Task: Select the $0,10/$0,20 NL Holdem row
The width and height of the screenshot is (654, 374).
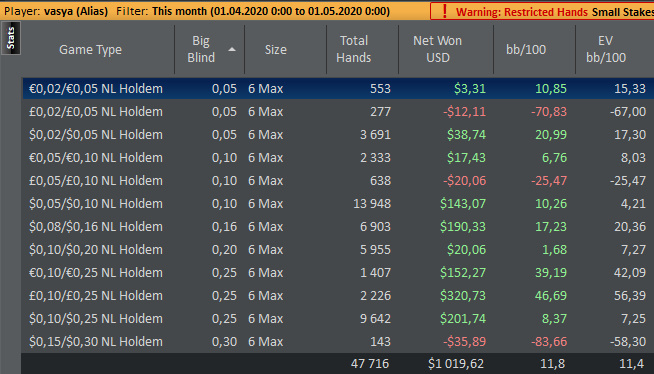Action: coord(338,249)
